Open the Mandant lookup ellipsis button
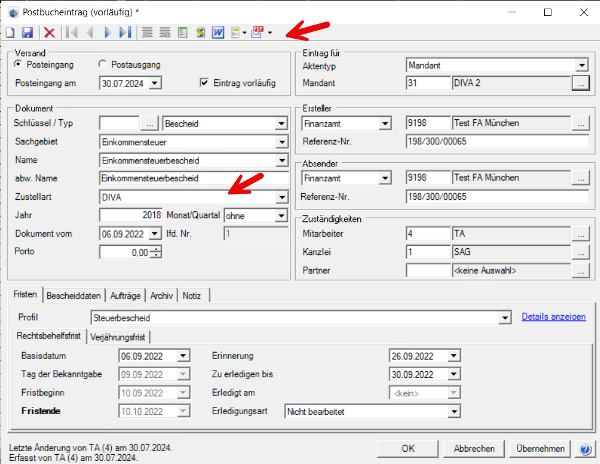 (580, 83)
